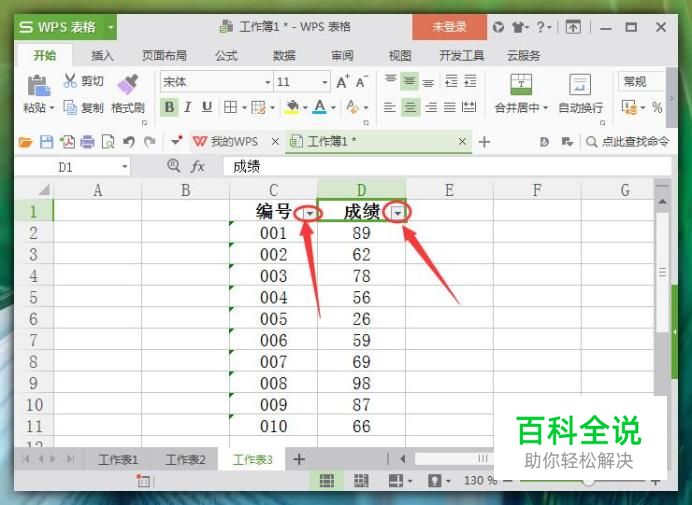Undo the last action
Viewport: 692px width, 505px height.
pos(129,142)
